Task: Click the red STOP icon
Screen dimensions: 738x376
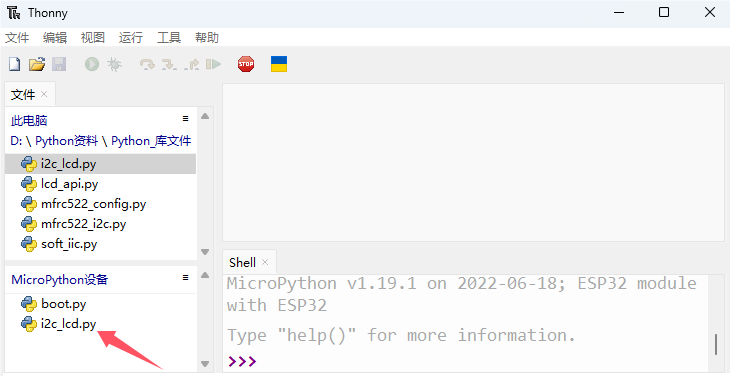Action: point(246,64)
